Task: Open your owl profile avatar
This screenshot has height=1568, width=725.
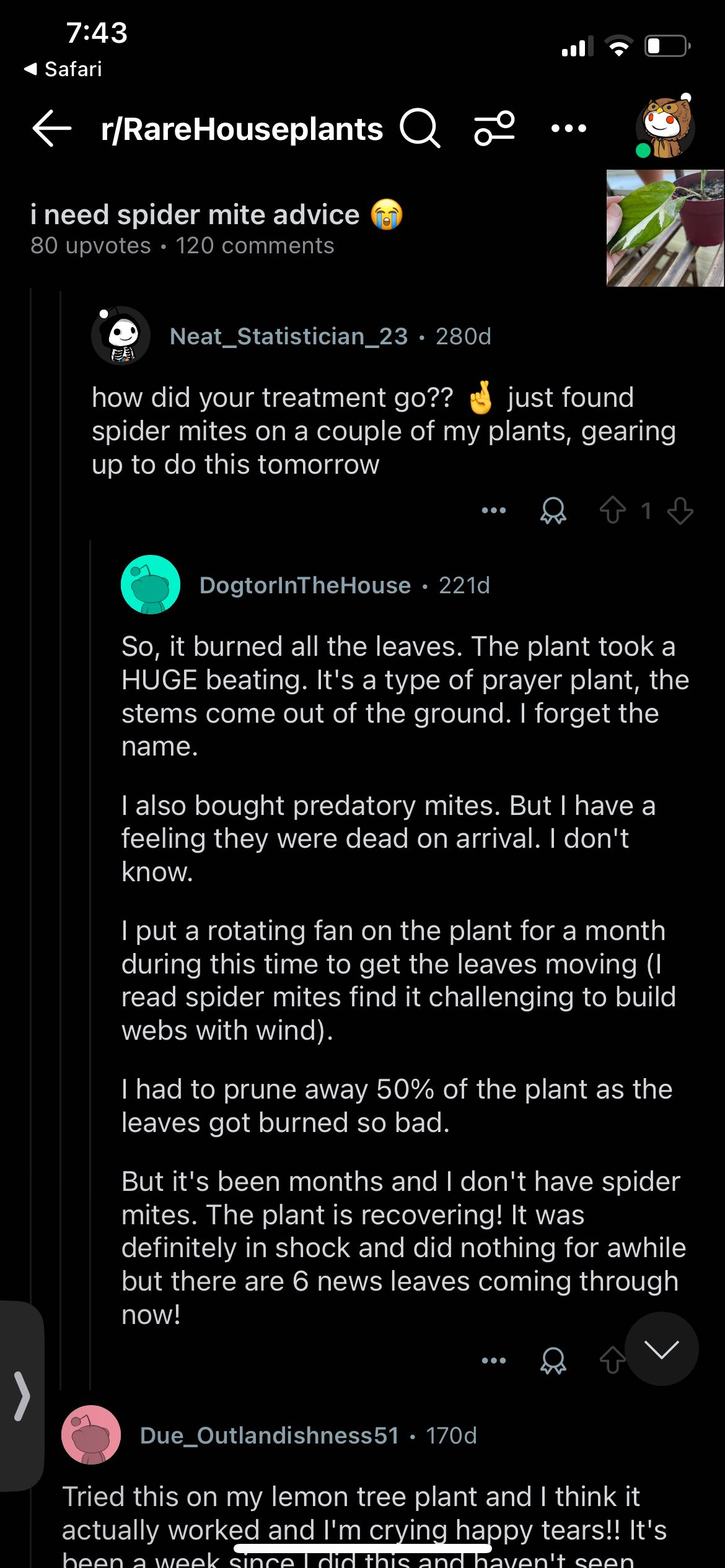Action: [x=666, y=128]
